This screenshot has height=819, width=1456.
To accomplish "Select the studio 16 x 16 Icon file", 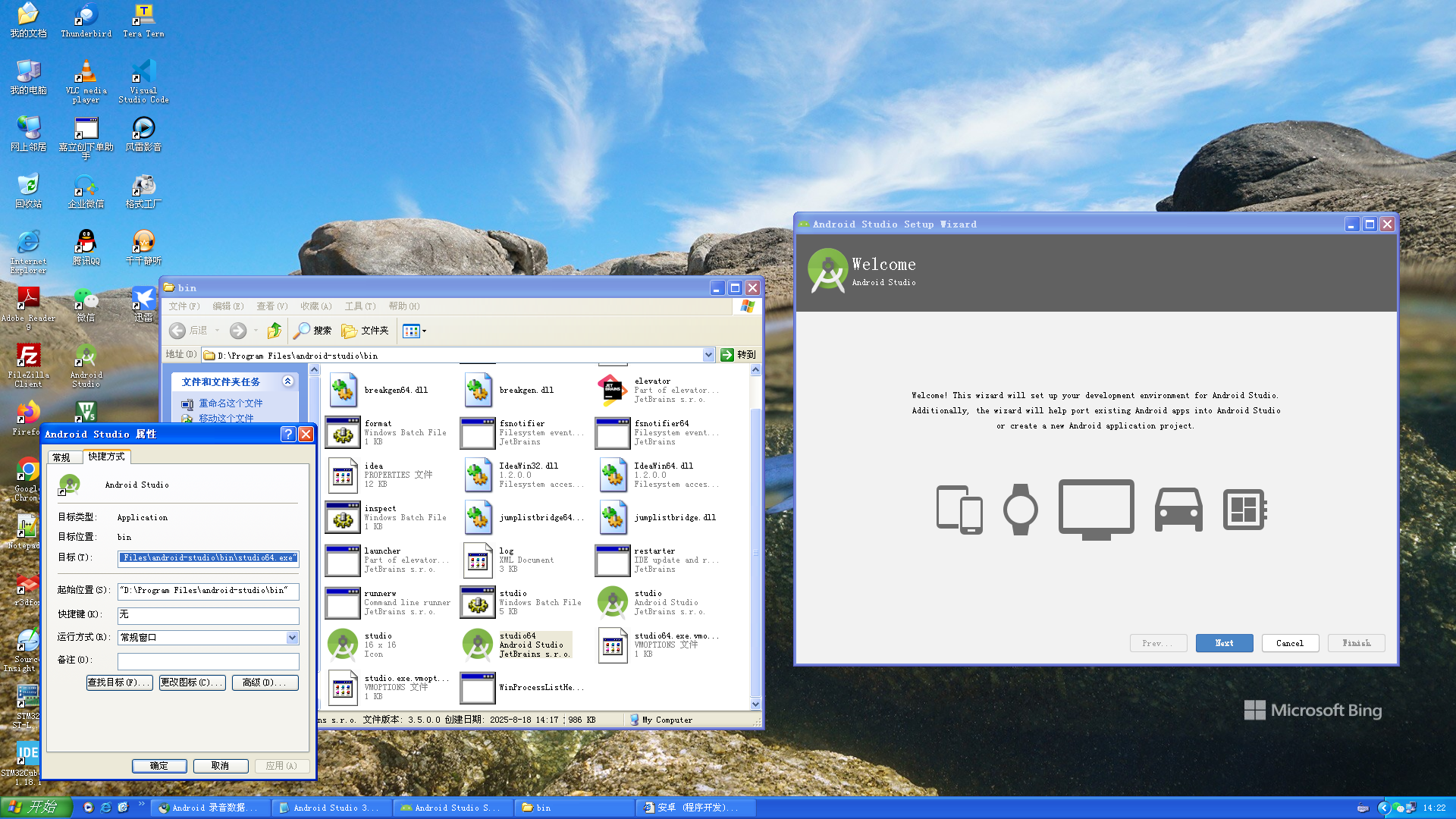I will (x=343, y=645).
